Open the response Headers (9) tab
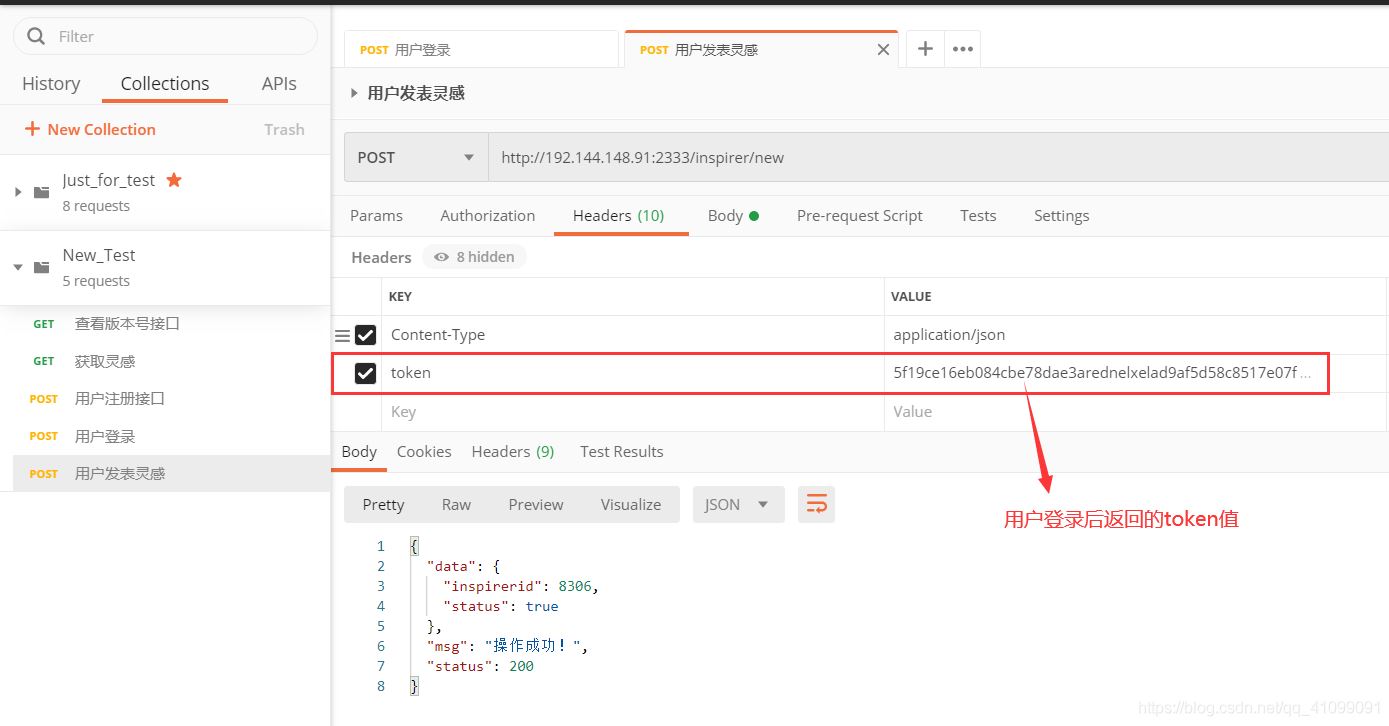This screenshot has width=1389, height=726. pyautogui.click(x=513, y=451)
